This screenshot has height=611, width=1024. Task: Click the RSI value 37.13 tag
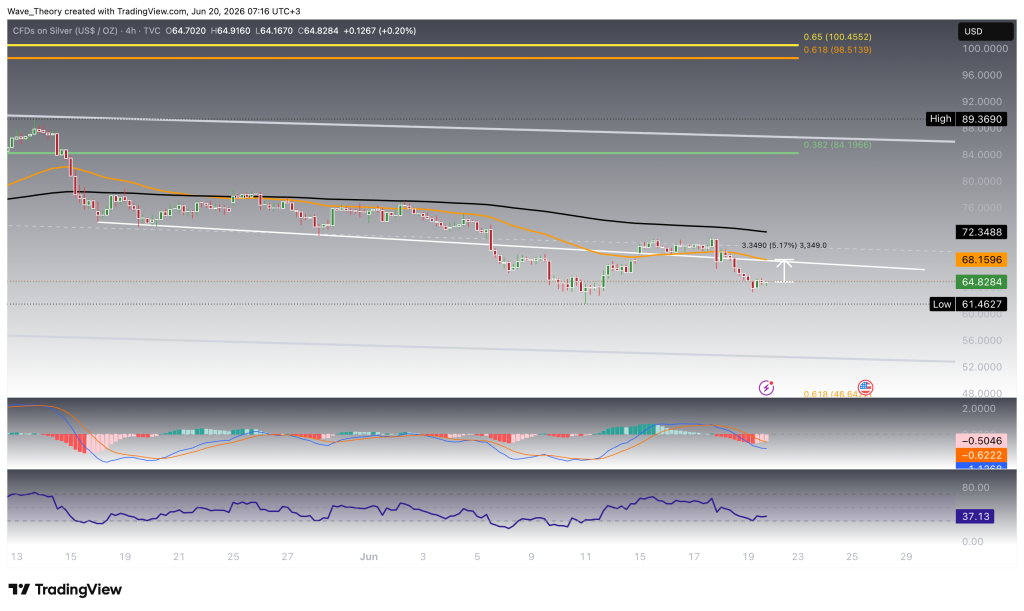(x=976, y=516)
